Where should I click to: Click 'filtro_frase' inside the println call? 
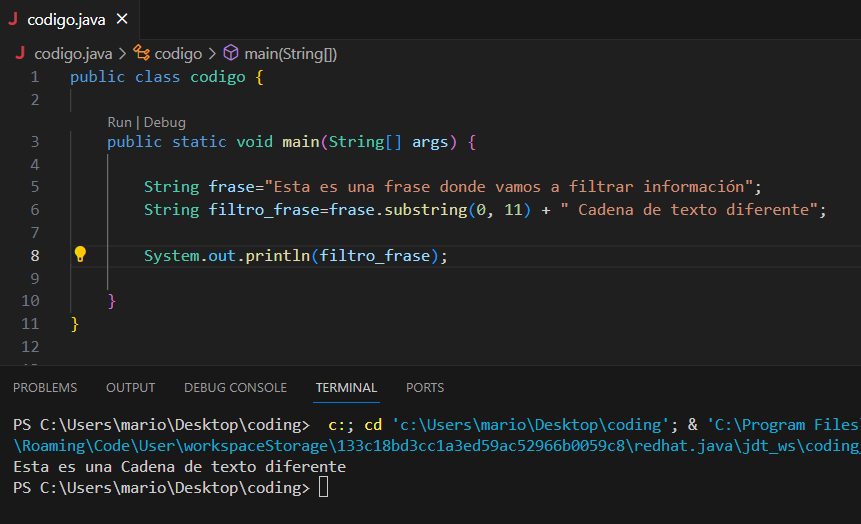375,256
